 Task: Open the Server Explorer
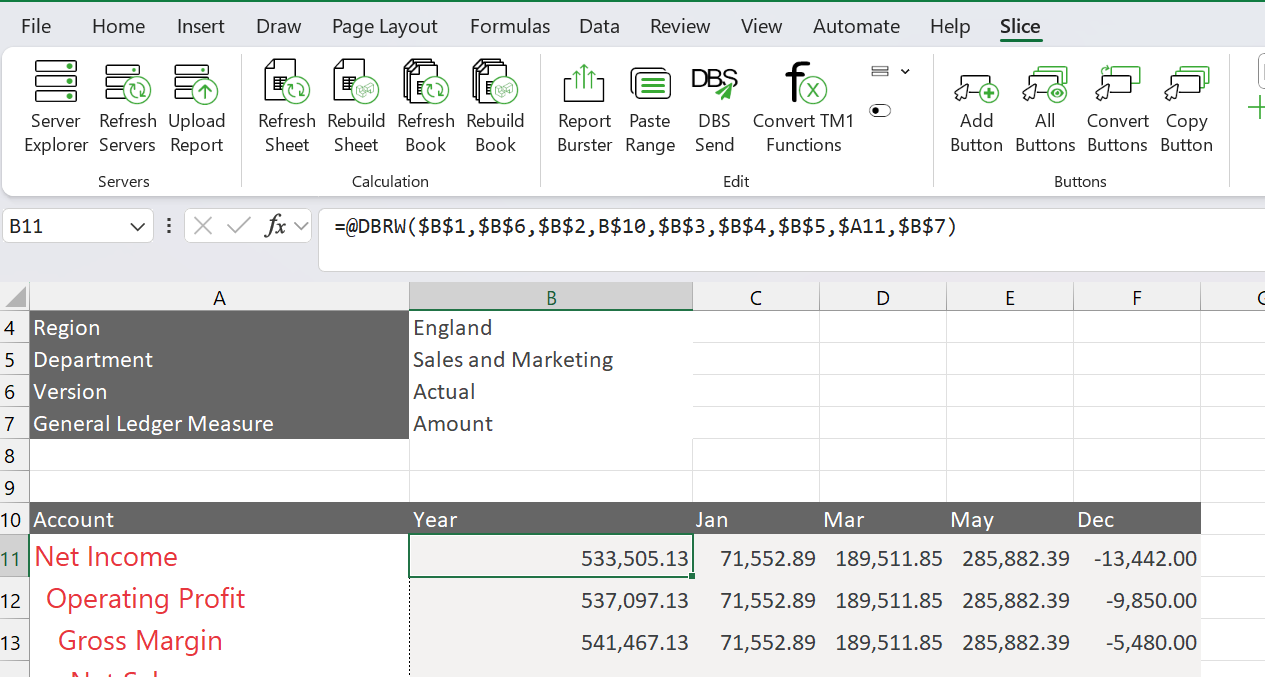click(56, 107)
